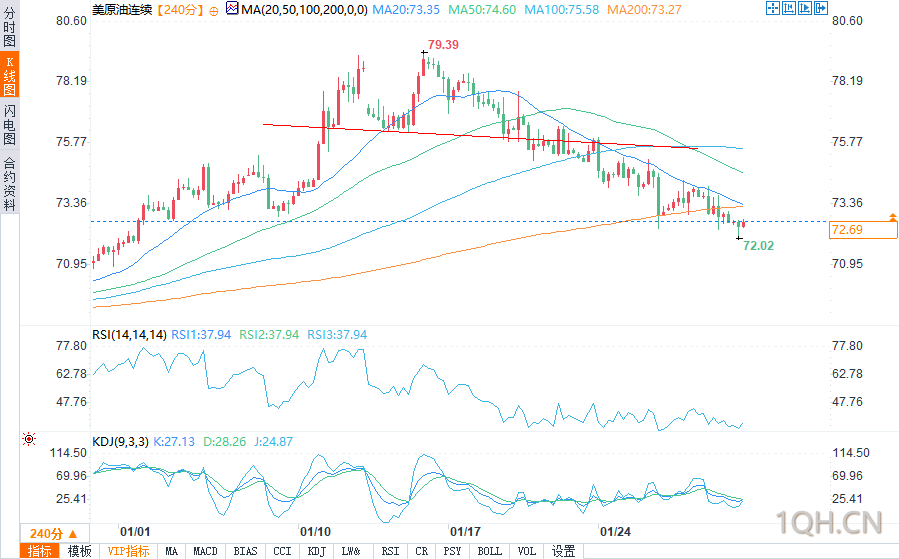Open the 闪电图 side tab

pyautogui.click(x=9, y=124)
